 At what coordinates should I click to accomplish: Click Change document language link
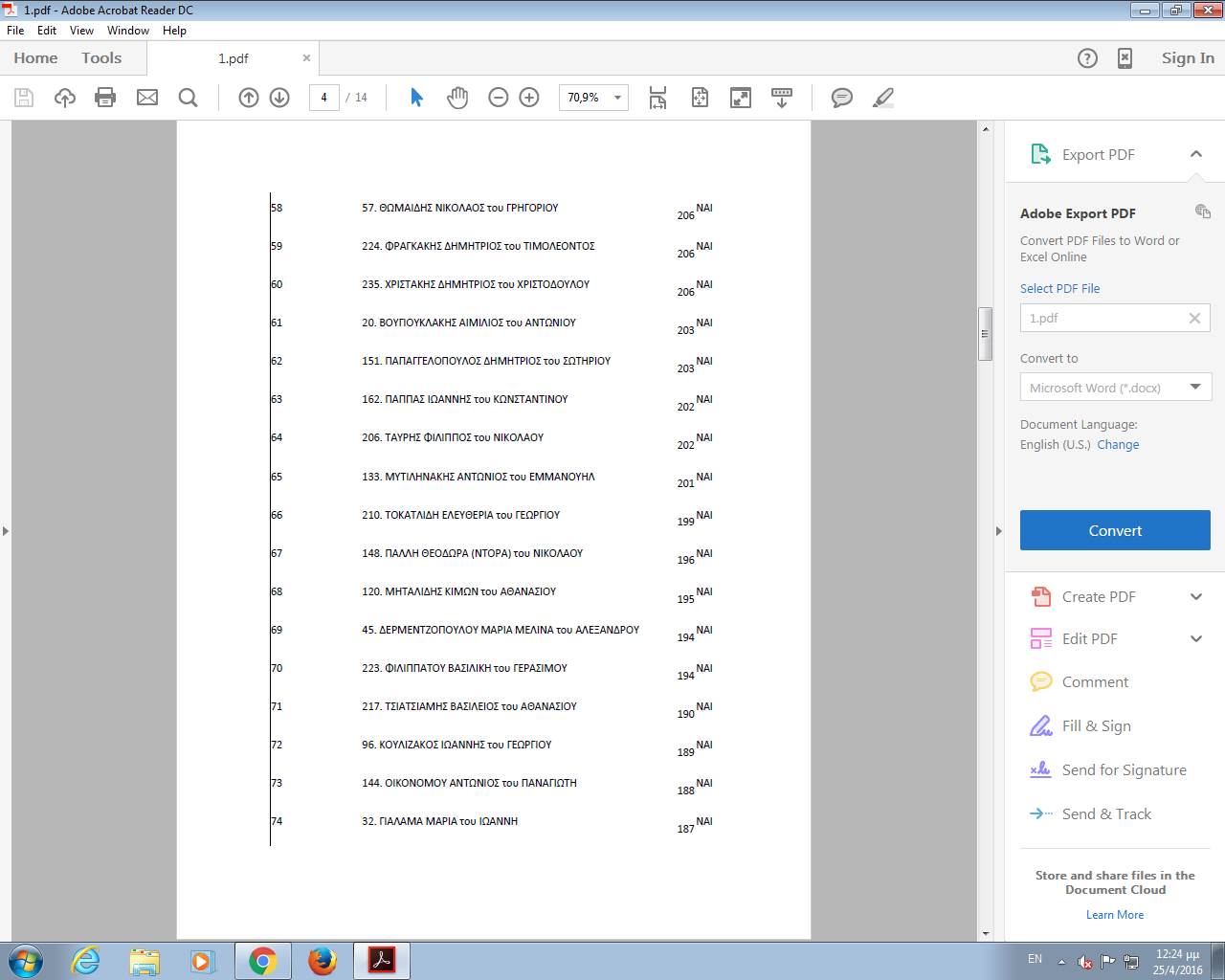pos(1118,445)
